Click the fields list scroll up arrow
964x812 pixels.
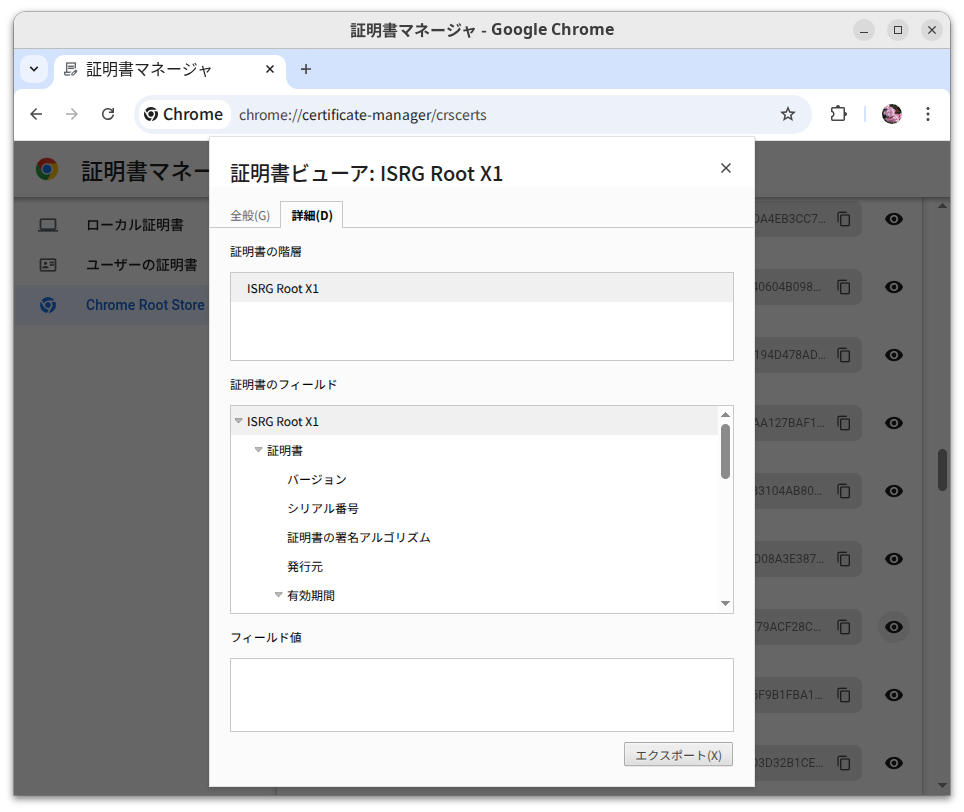point(725,414)
